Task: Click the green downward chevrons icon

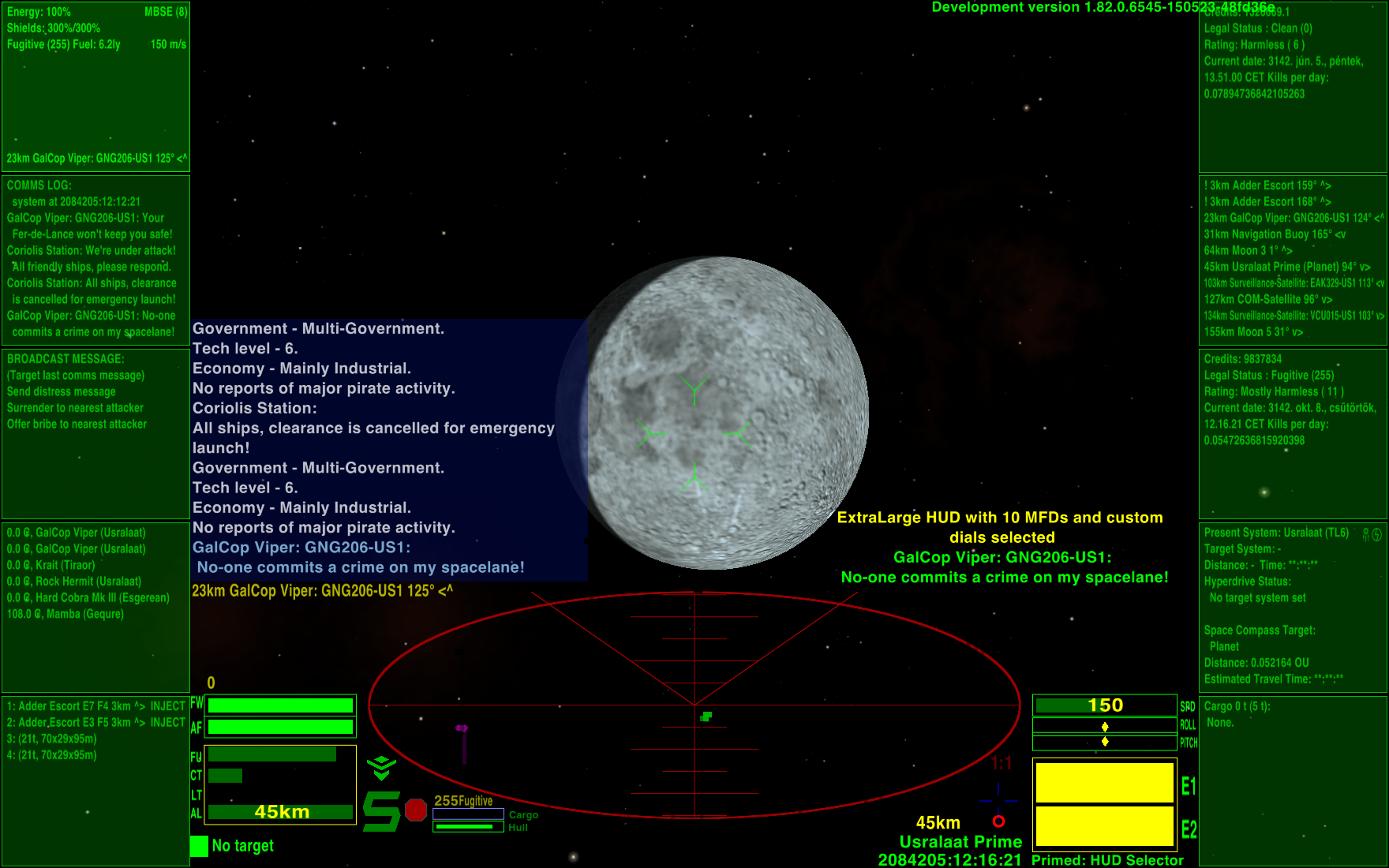Action: click(x=381, y=767)
